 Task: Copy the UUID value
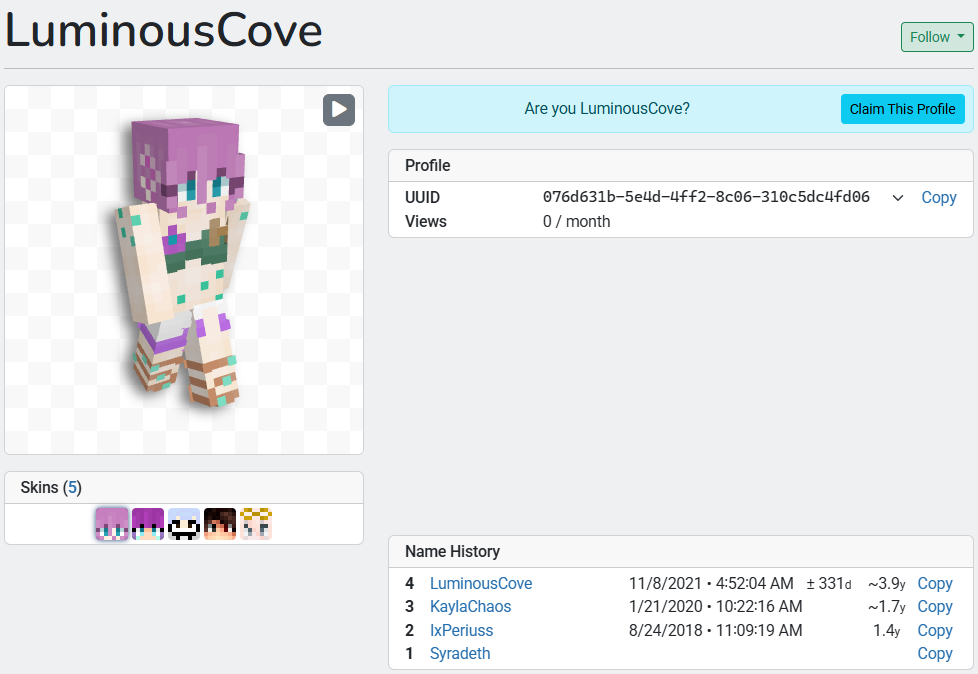[x=939, y=197]
